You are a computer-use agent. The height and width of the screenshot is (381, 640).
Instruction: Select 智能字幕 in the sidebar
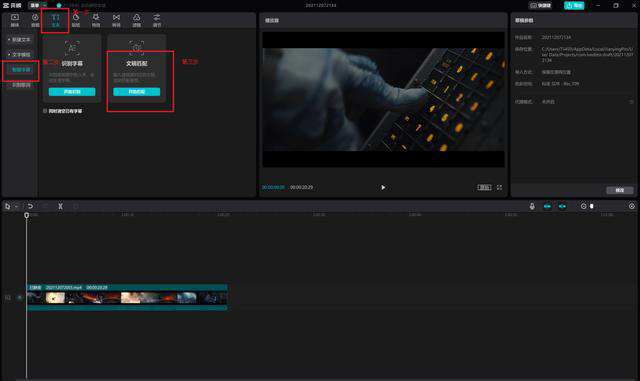pos(21,70)
